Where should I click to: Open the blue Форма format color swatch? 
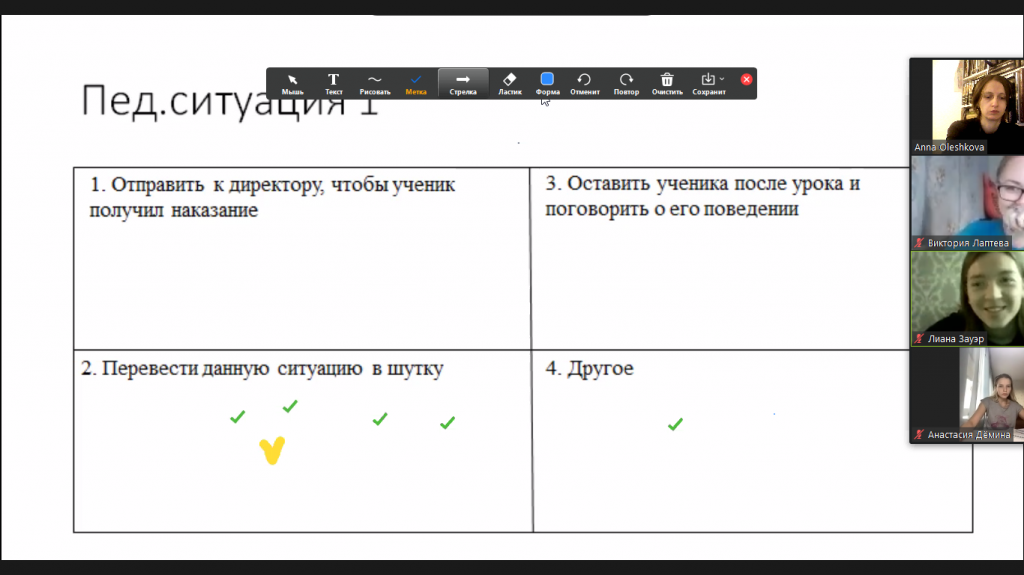547,80
